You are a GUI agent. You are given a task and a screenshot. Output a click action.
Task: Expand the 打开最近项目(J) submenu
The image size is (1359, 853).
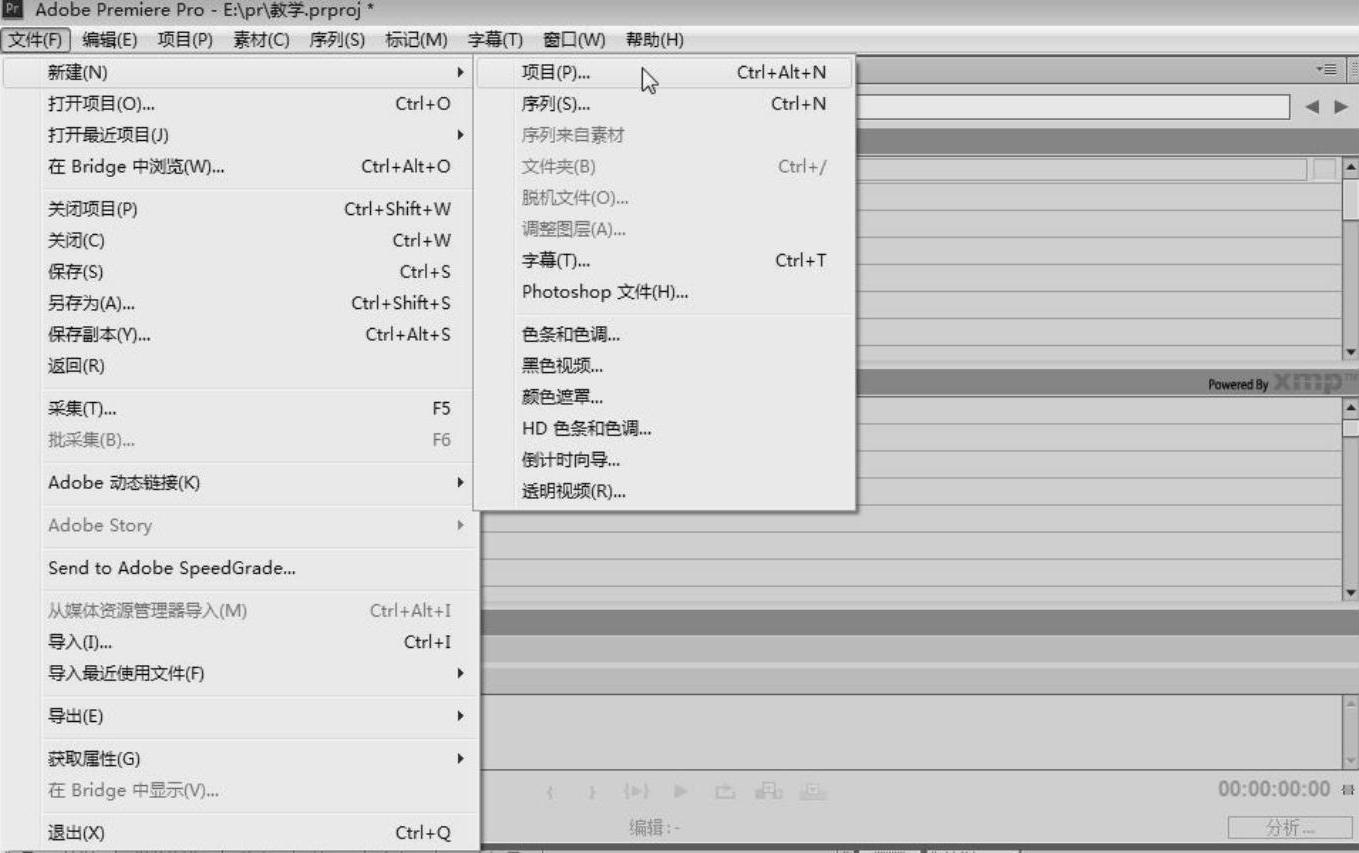pos(240,135)
